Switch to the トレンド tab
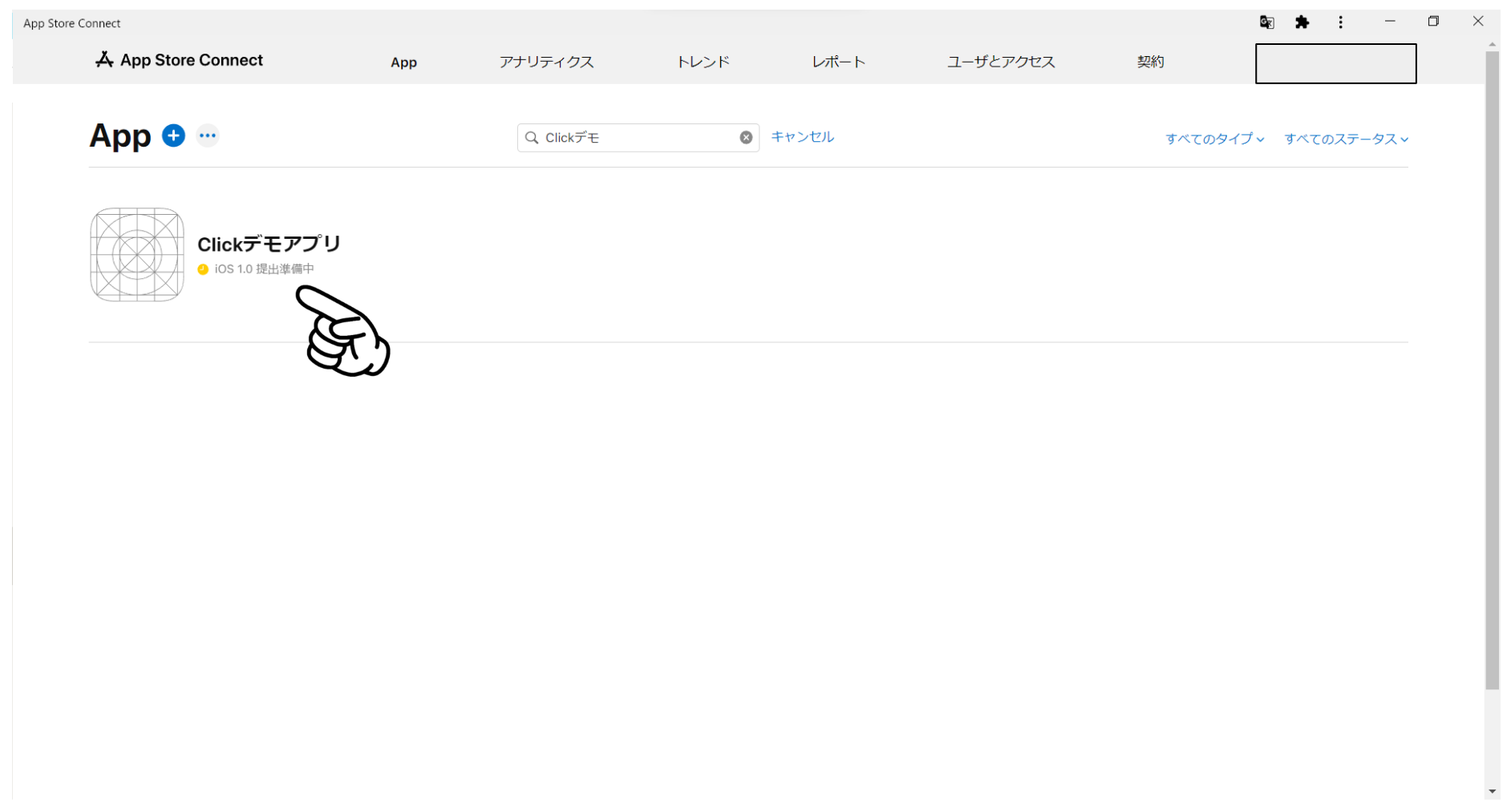Image resolution: width=1507 pixels, height=812 pixels. [x=703, y=62]
